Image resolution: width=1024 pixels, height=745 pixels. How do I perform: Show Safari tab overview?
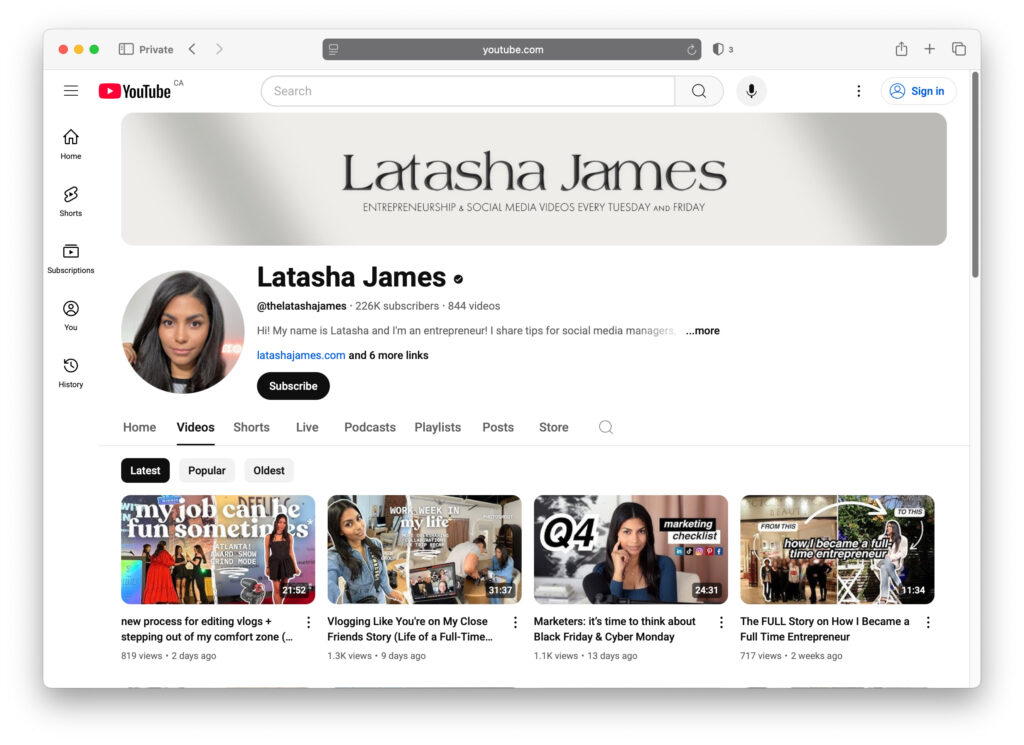click(x=959, y=49)
